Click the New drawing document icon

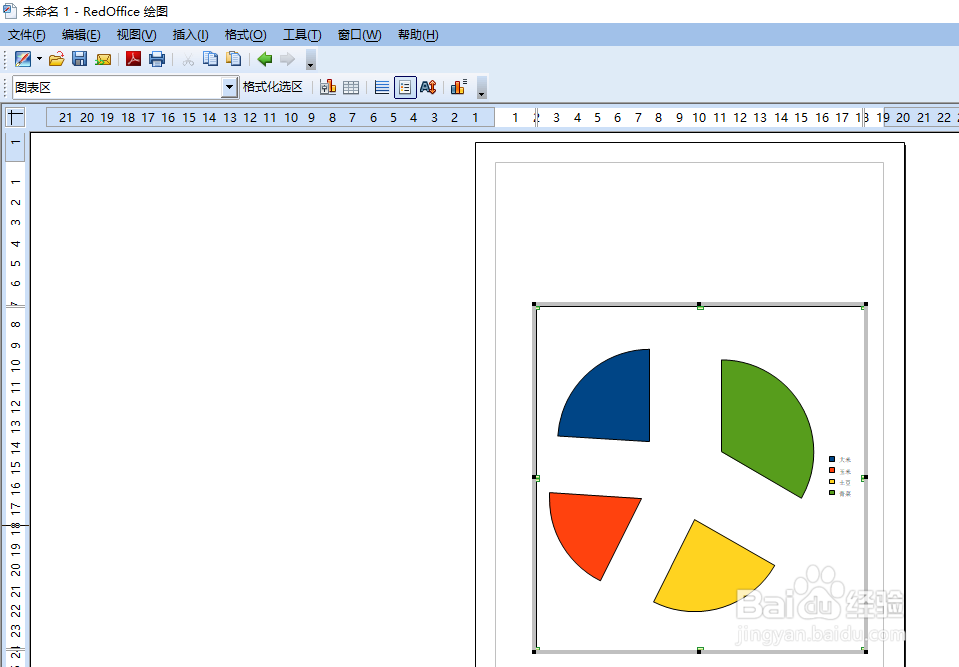pyautogui.click(x=23, y=59)
